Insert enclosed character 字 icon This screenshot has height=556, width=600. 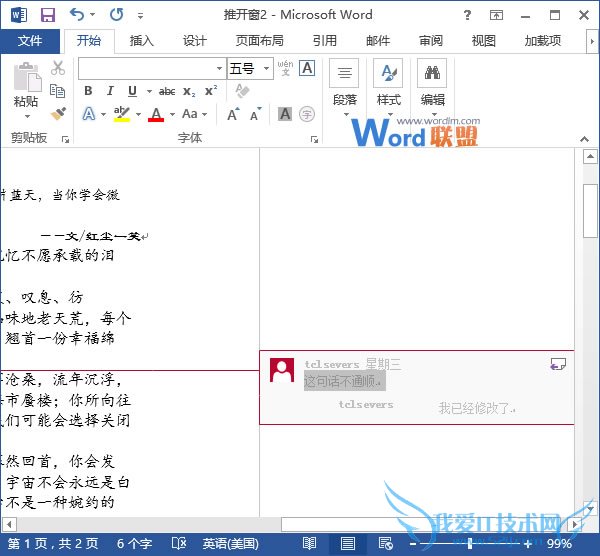[307, 114]
